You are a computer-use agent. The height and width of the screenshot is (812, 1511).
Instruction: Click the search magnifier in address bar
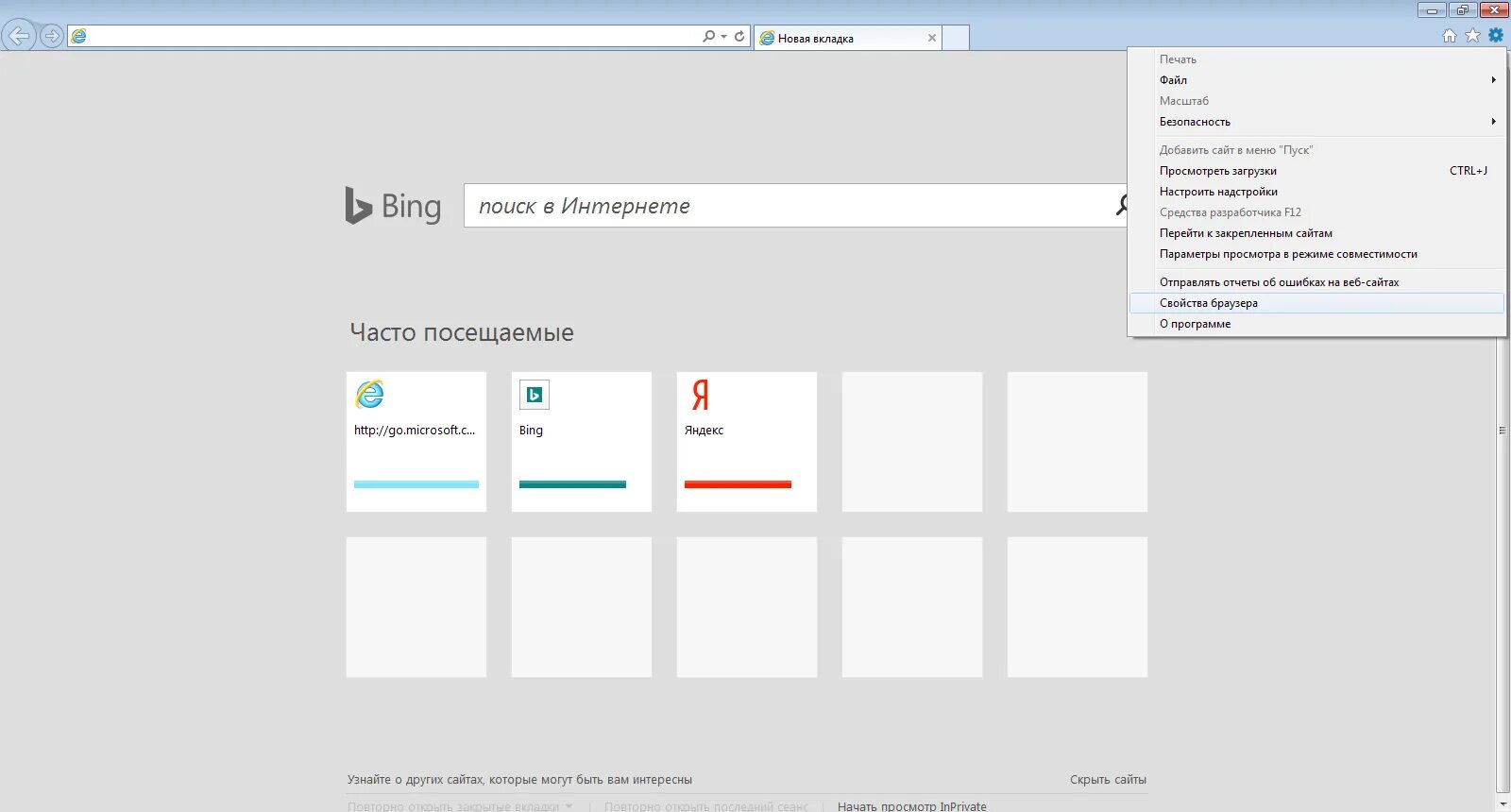point(708,36)
